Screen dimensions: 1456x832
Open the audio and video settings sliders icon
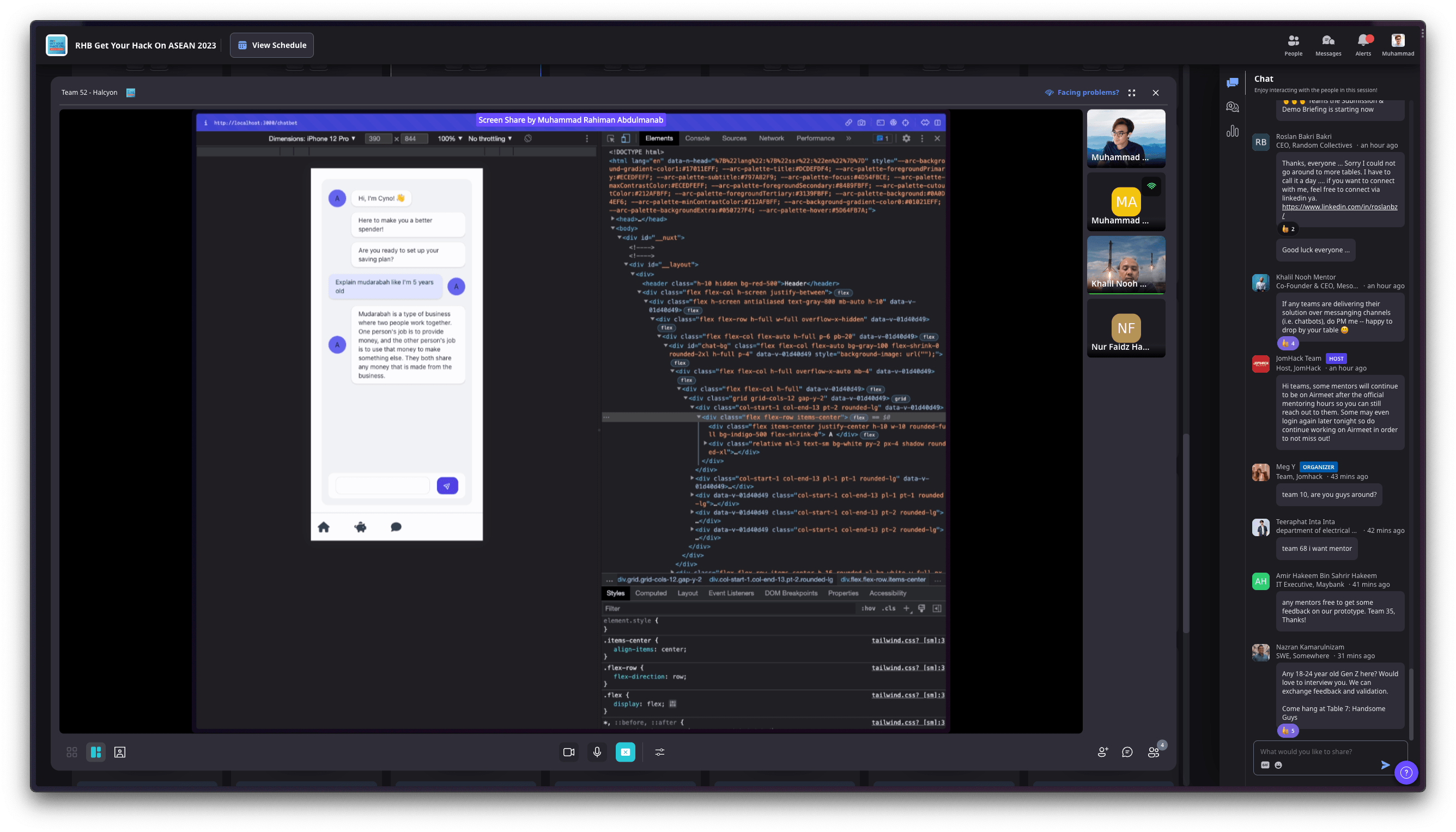pyautogui.click(x=659, y=752)
